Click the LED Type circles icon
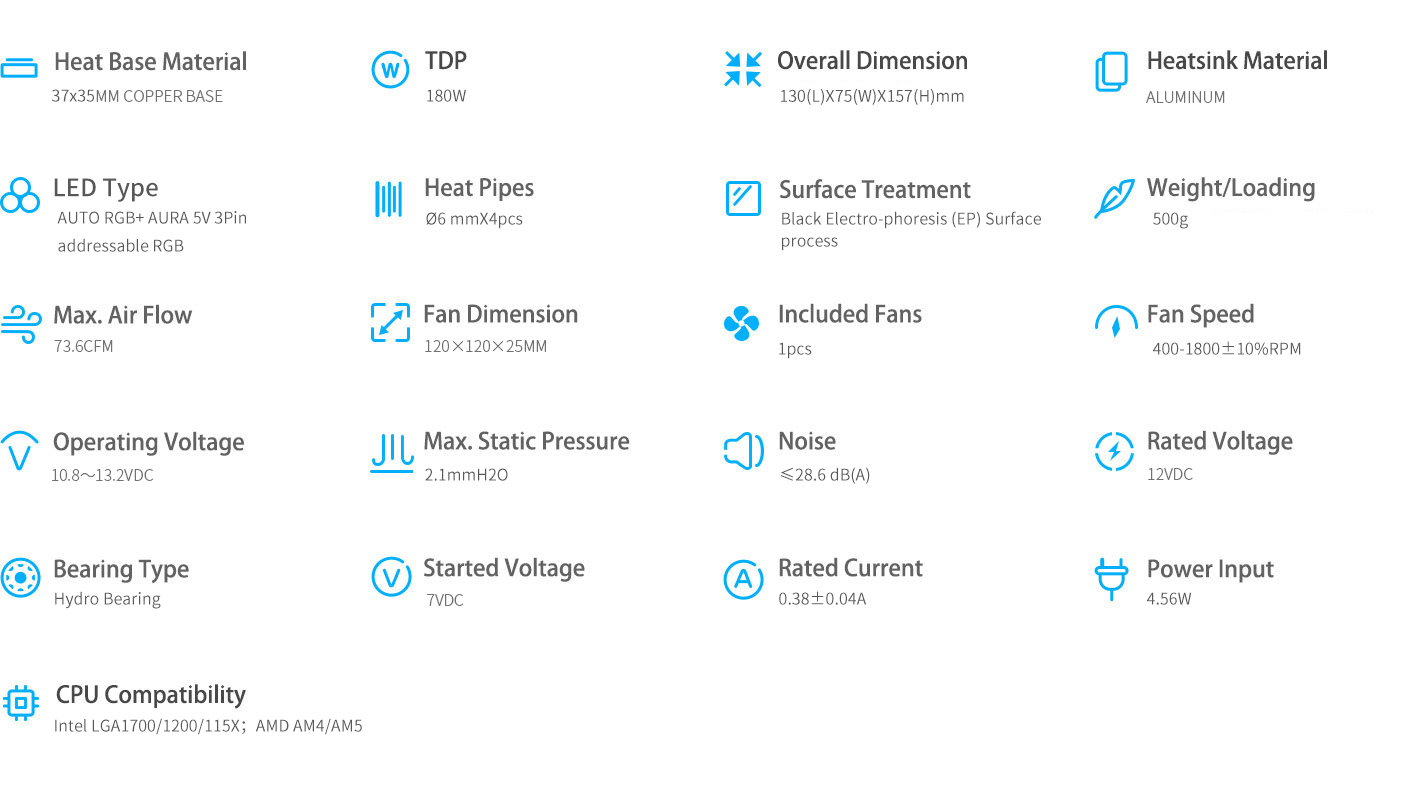The height and width of the screenshot is (798, 1402). click(x=20, y=196)
